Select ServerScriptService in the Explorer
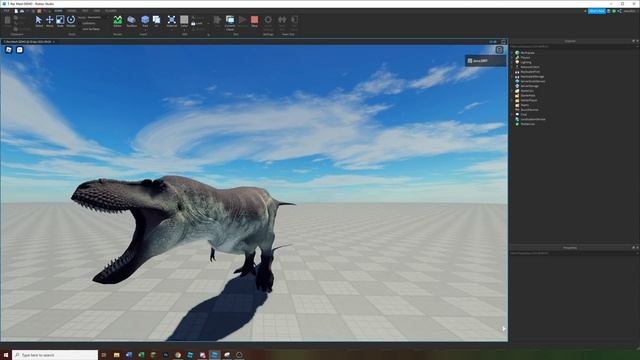640x360 pixels. click(533, 81)
